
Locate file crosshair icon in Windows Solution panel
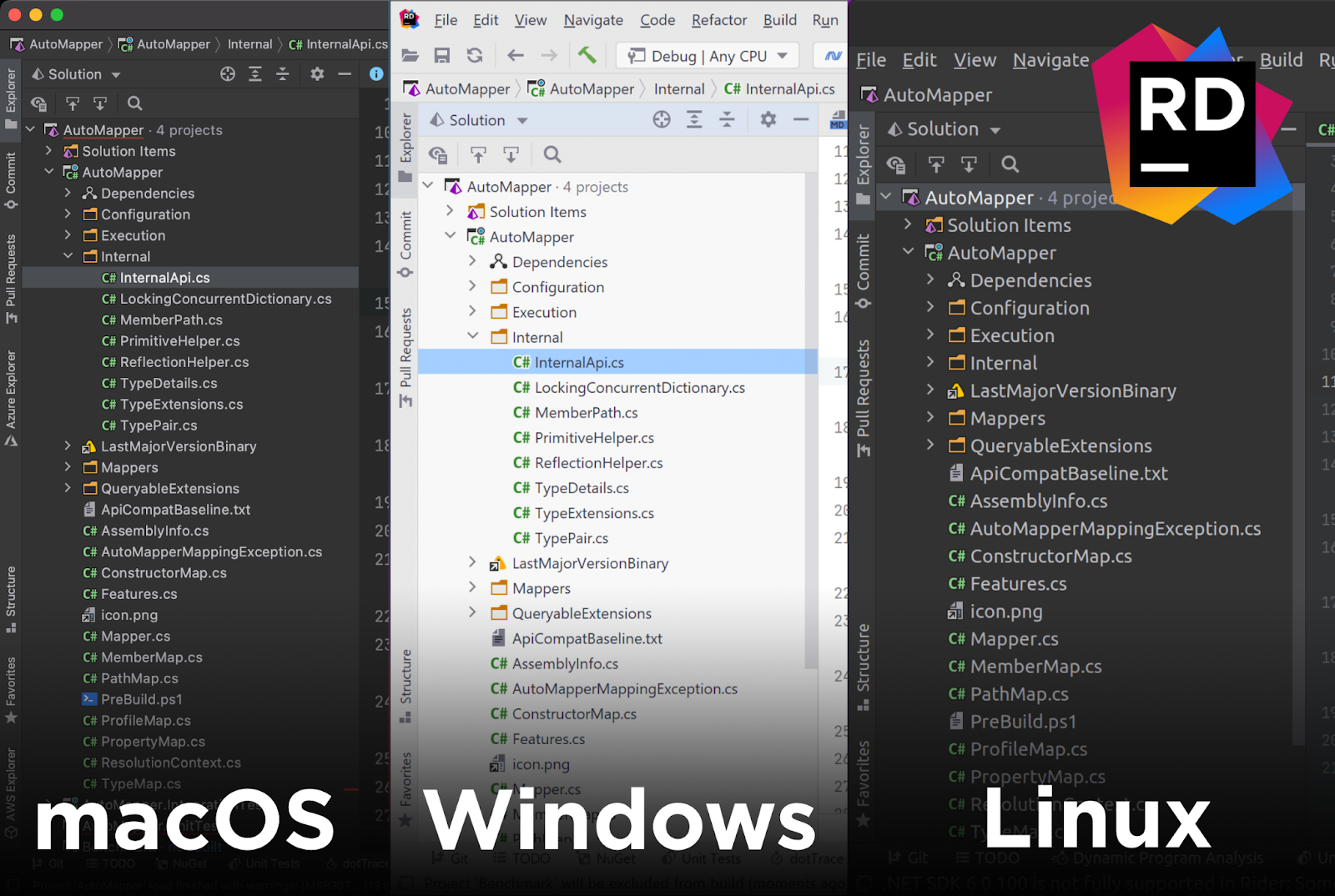(x=662, y=120)
